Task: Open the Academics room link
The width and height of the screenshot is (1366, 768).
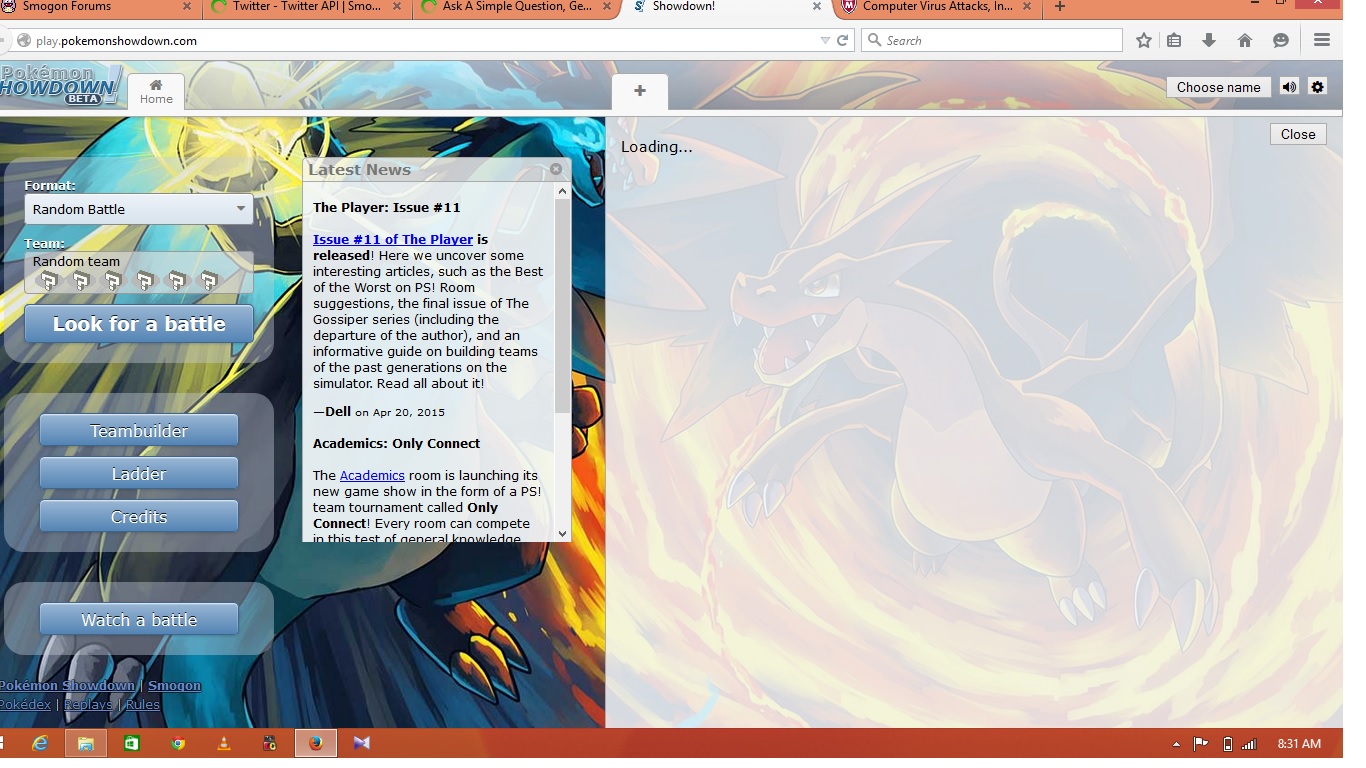Action: point(372,475)
